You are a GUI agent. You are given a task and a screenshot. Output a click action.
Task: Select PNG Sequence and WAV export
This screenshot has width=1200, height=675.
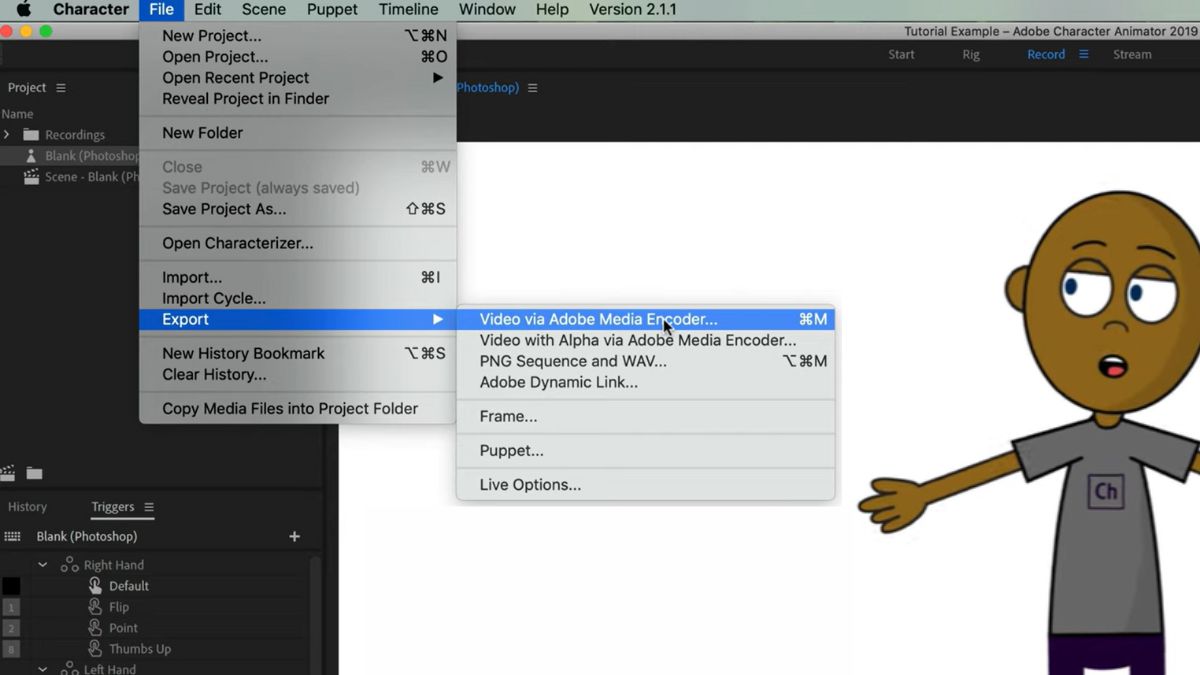click(x=645, y=362)
